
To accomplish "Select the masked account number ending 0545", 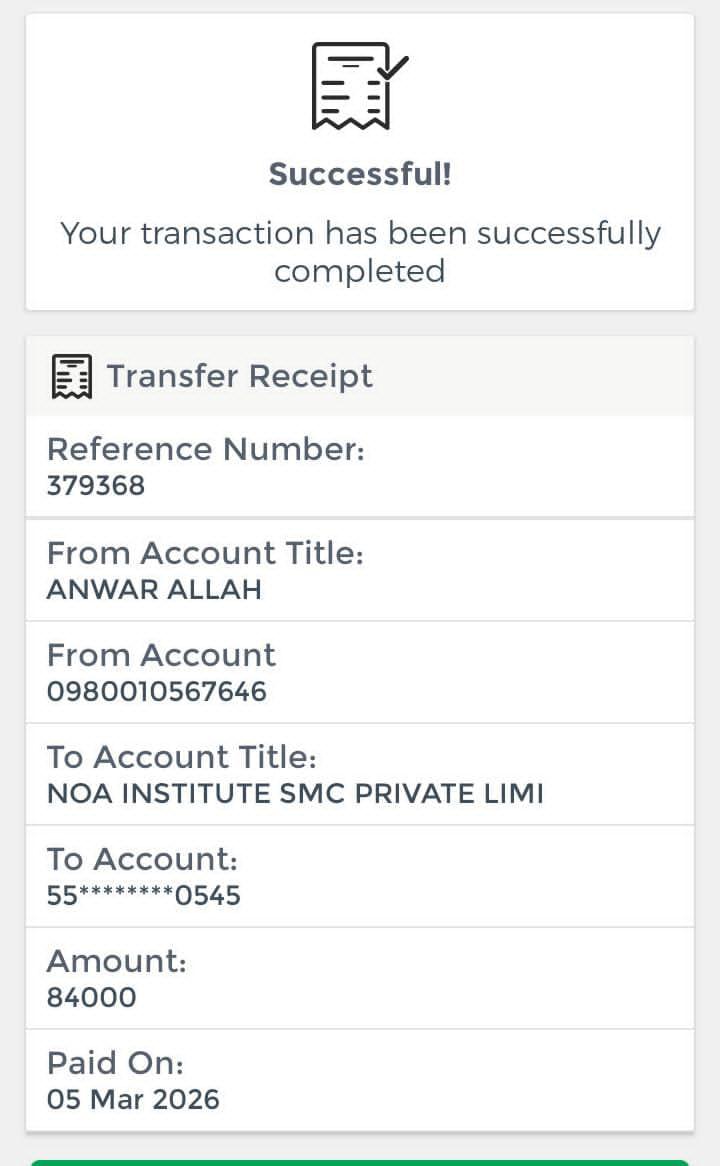I will click(144, 895).
